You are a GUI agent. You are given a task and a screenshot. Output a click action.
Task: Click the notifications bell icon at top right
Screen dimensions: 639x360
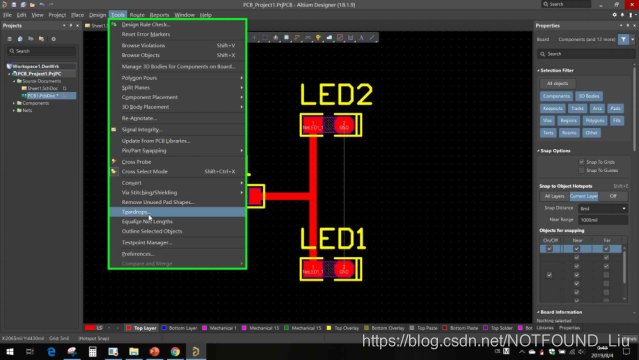pyautogui.click(x=622, y=15)
